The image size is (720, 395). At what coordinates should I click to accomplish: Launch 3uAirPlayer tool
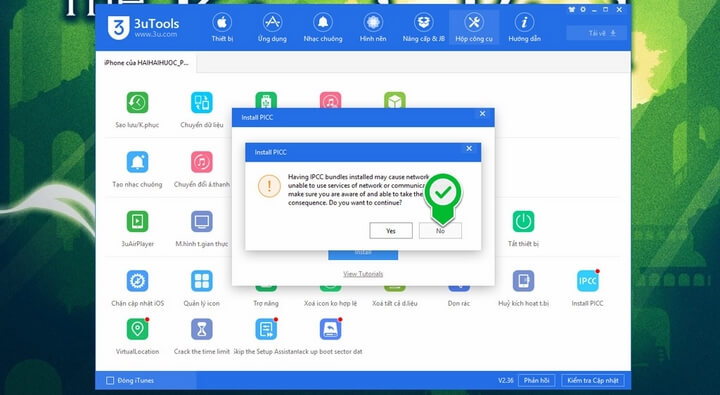(x=137, y=229)
